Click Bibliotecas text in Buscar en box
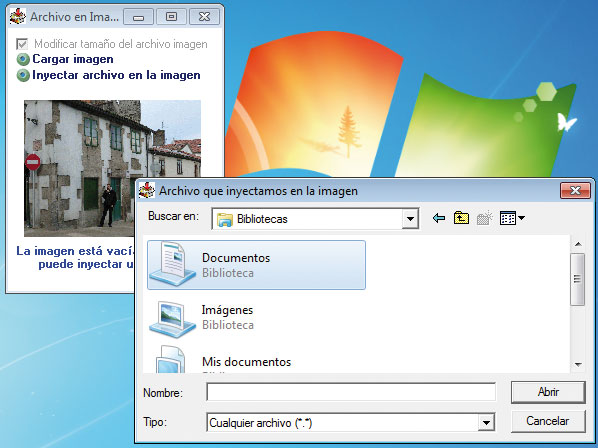This screenshot has height=448, width=598. click(x=262, y=219)
